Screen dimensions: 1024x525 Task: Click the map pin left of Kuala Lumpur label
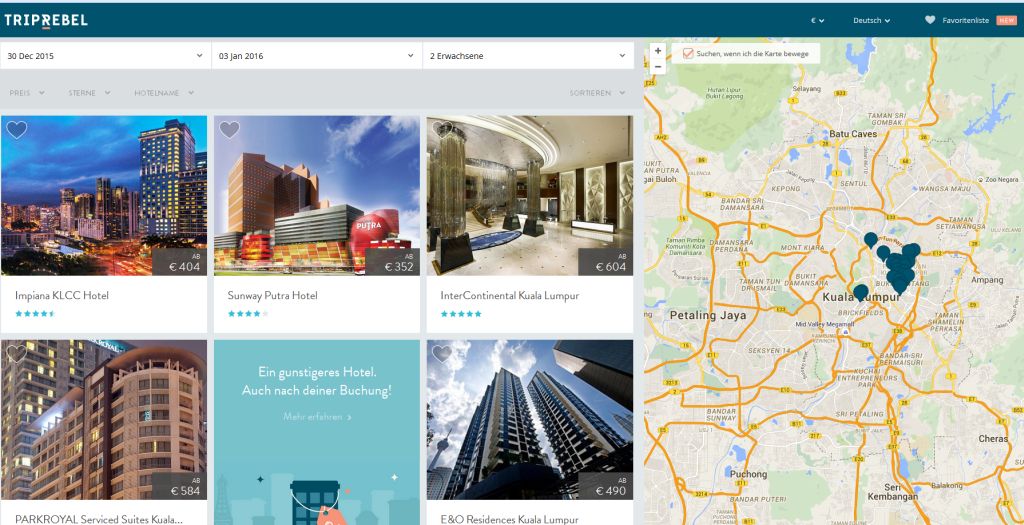[861, 292]
